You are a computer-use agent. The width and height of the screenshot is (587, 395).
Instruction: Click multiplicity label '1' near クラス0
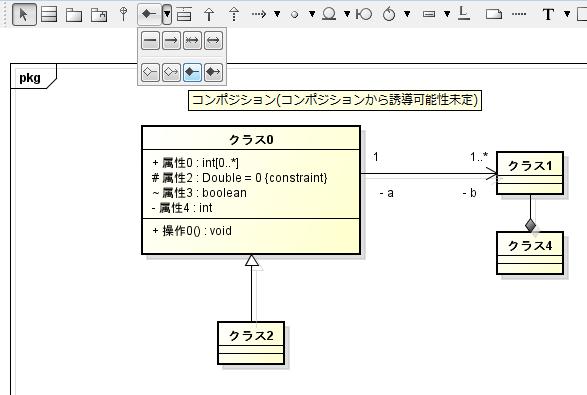pos(376,157)
